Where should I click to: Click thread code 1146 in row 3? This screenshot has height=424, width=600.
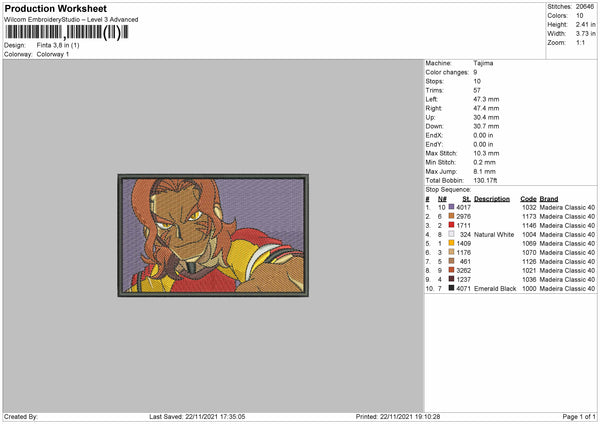530,225
